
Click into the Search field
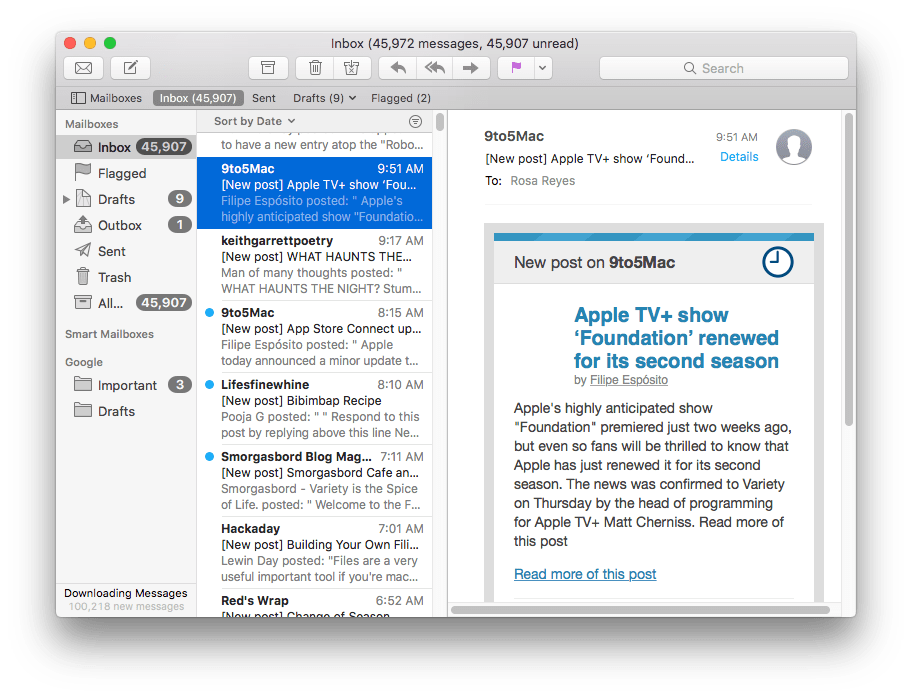click(x=723, y=68)
